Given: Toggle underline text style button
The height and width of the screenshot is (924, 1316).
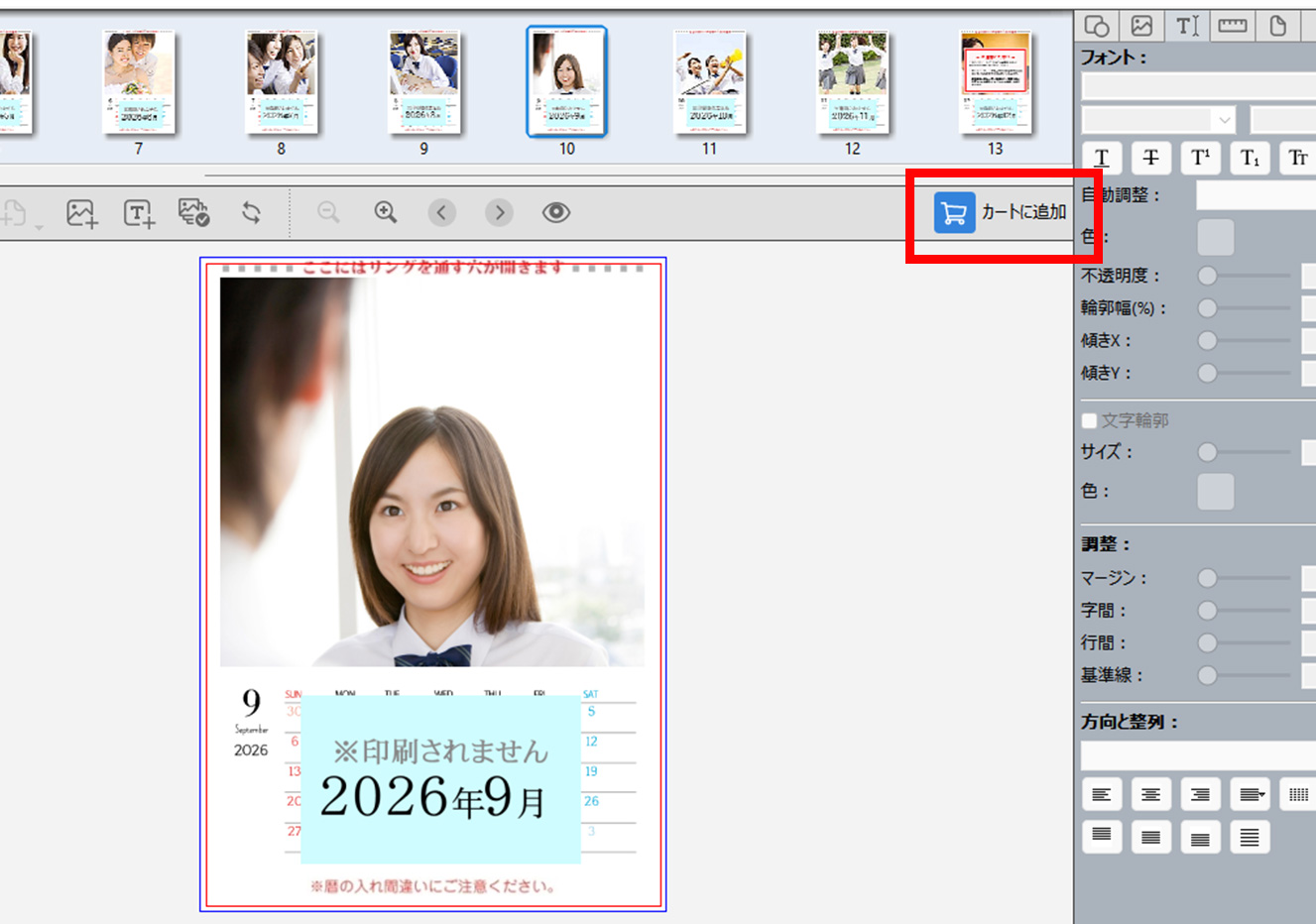Looking at the screenshot, I should 1102,159.
